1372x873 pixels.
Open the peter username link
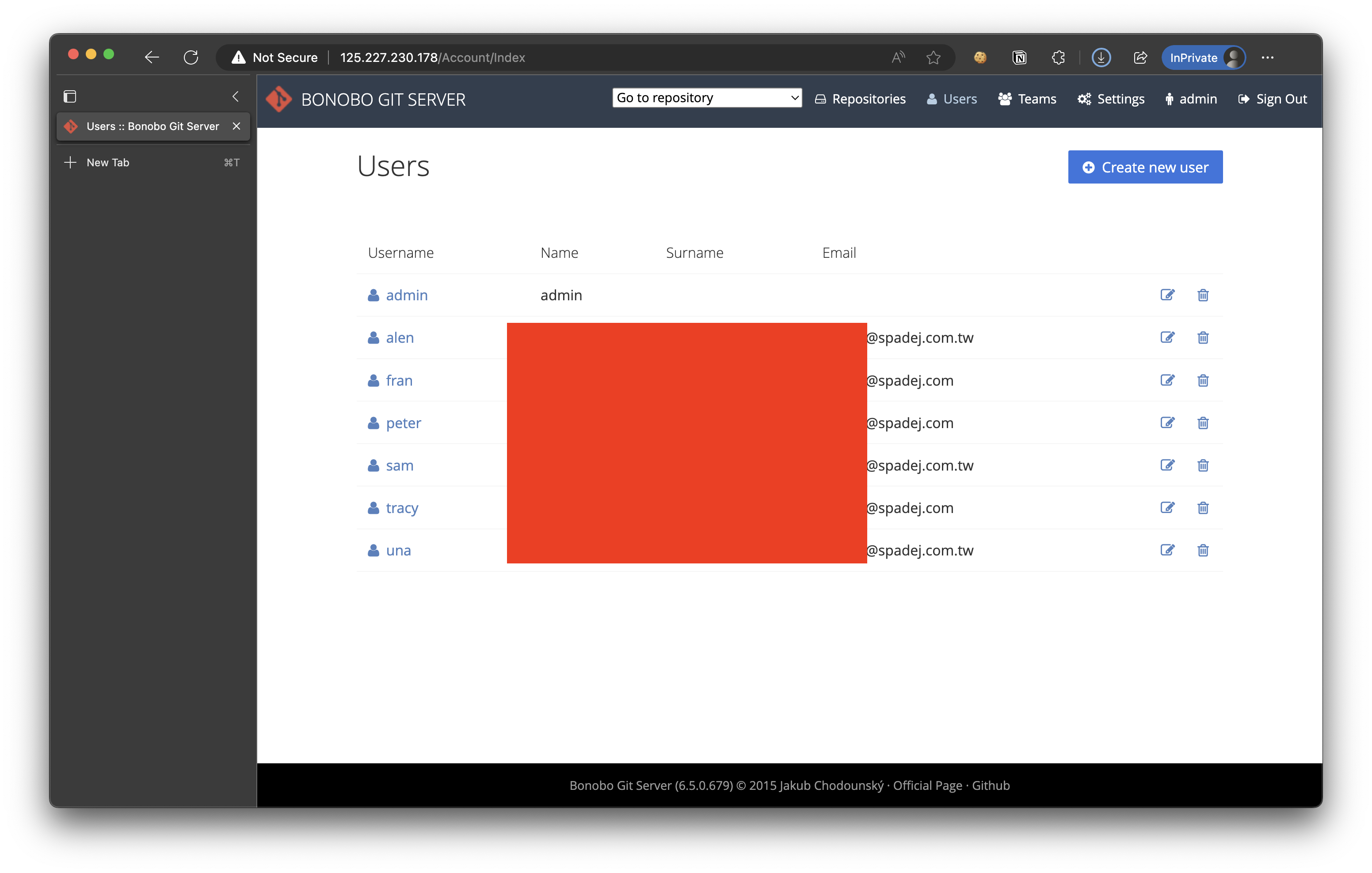point(404,423)
